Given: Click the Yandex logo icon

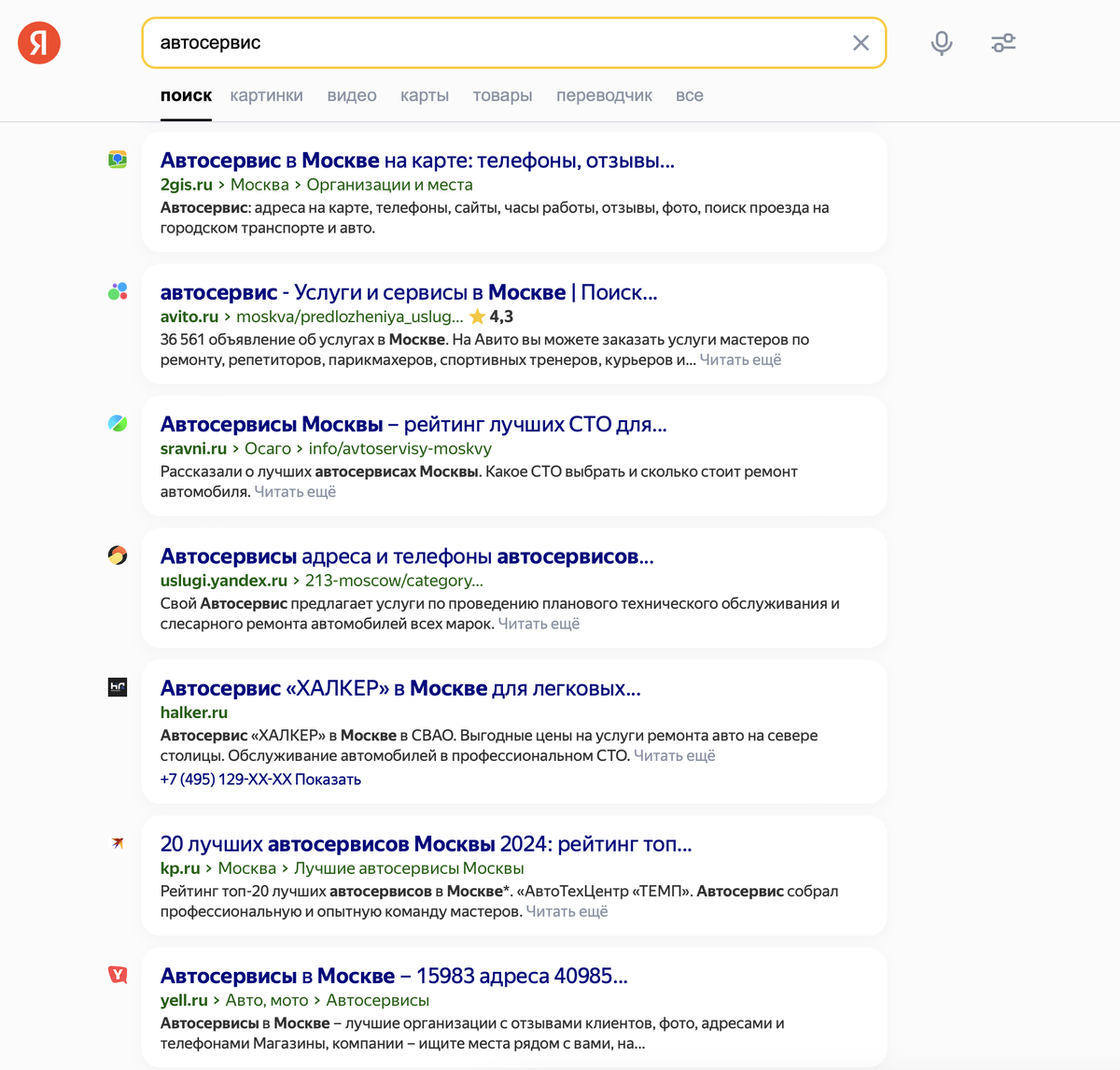Looking at the screenshot, I should point(39,43).
